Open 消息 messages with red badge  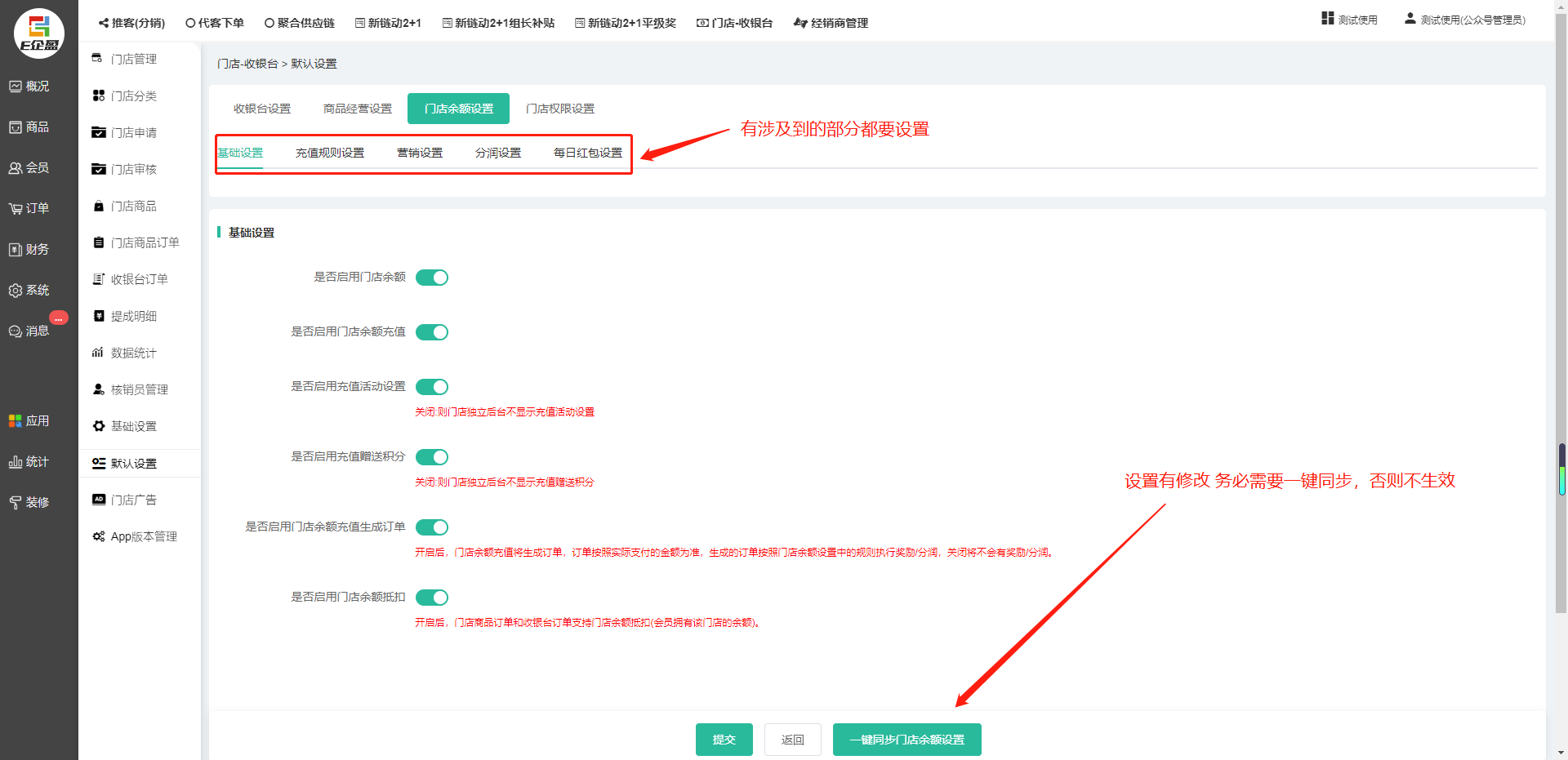tap(29, 331)
